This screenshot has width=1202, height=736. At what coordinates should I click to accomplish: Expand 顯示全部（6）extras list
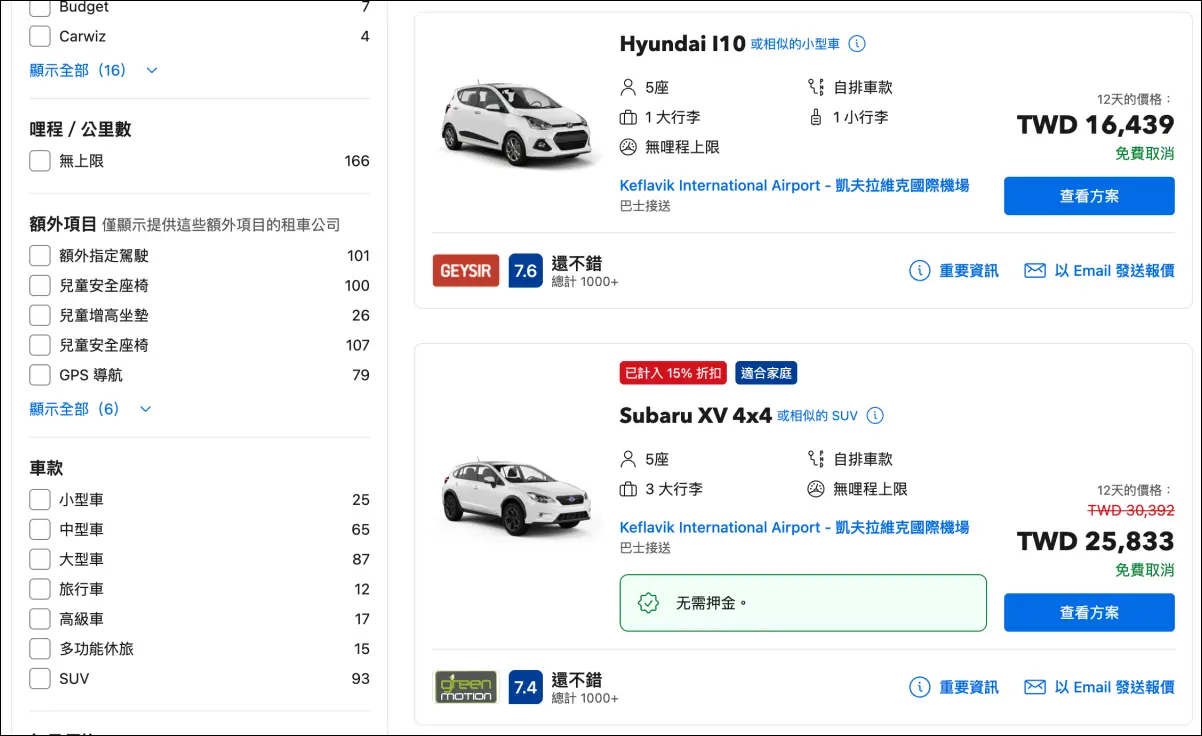[x=90, y=409]
